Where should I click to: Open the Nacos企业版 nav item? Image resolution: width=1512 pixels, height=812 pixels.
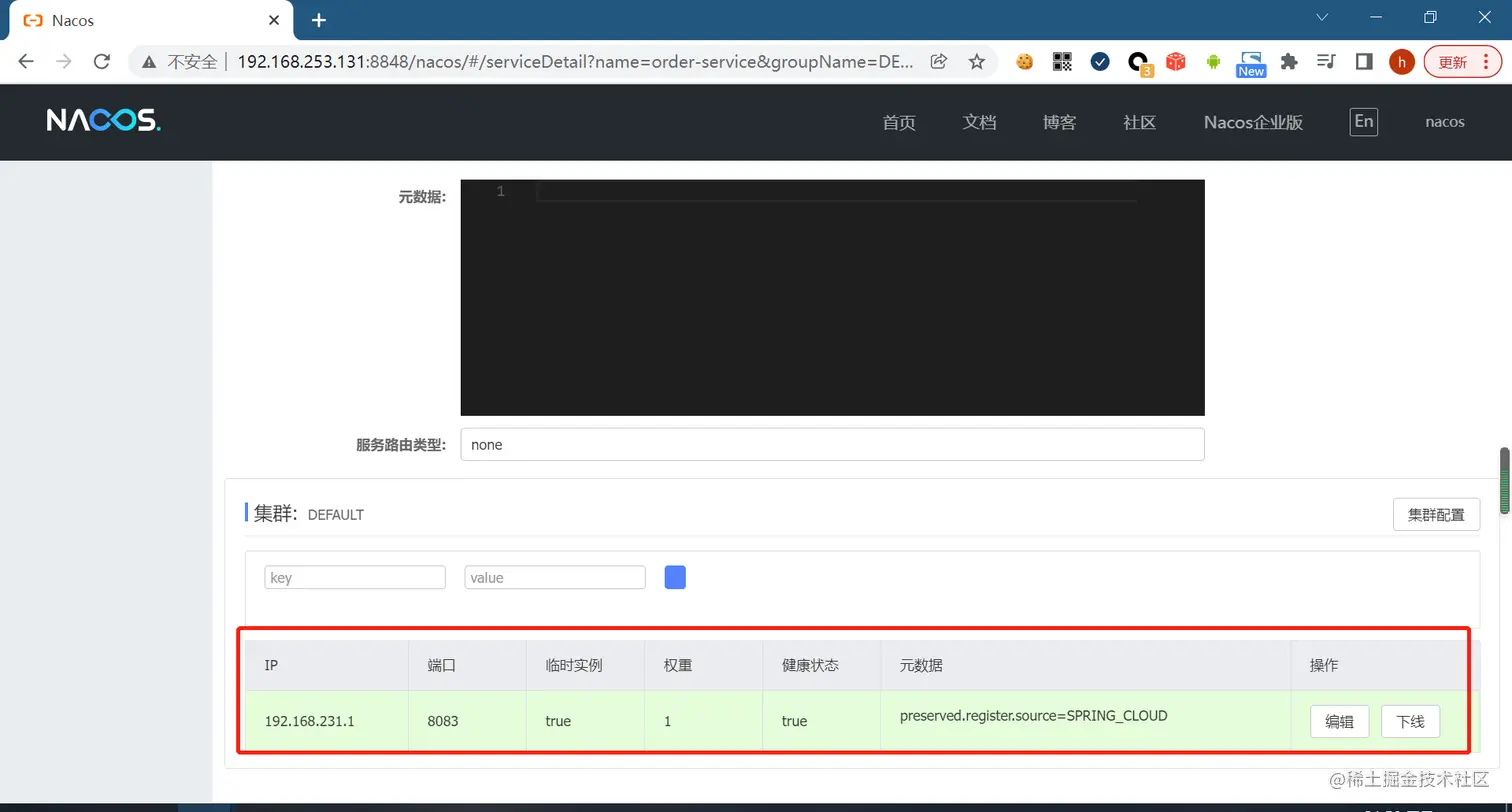pos(1253,122)
